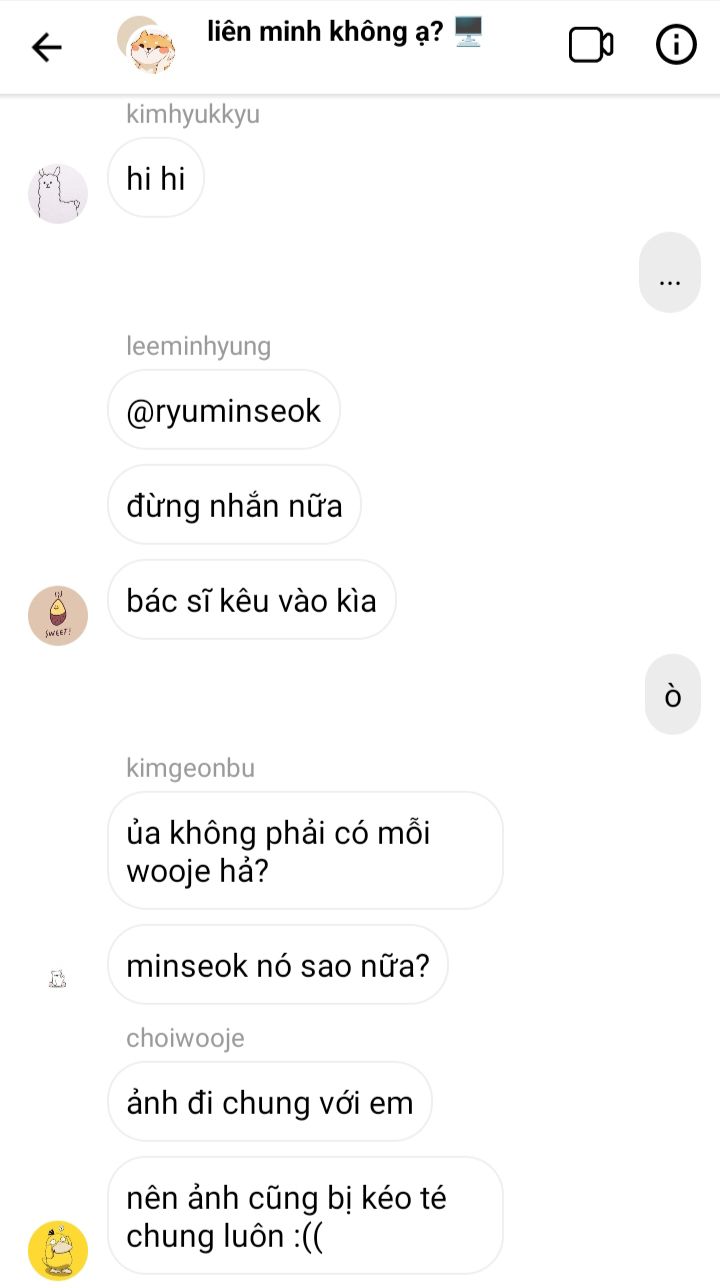The image size is (720, 1288).
Task: Tap the "hi hi" message bubble
Action: (156, 178)
